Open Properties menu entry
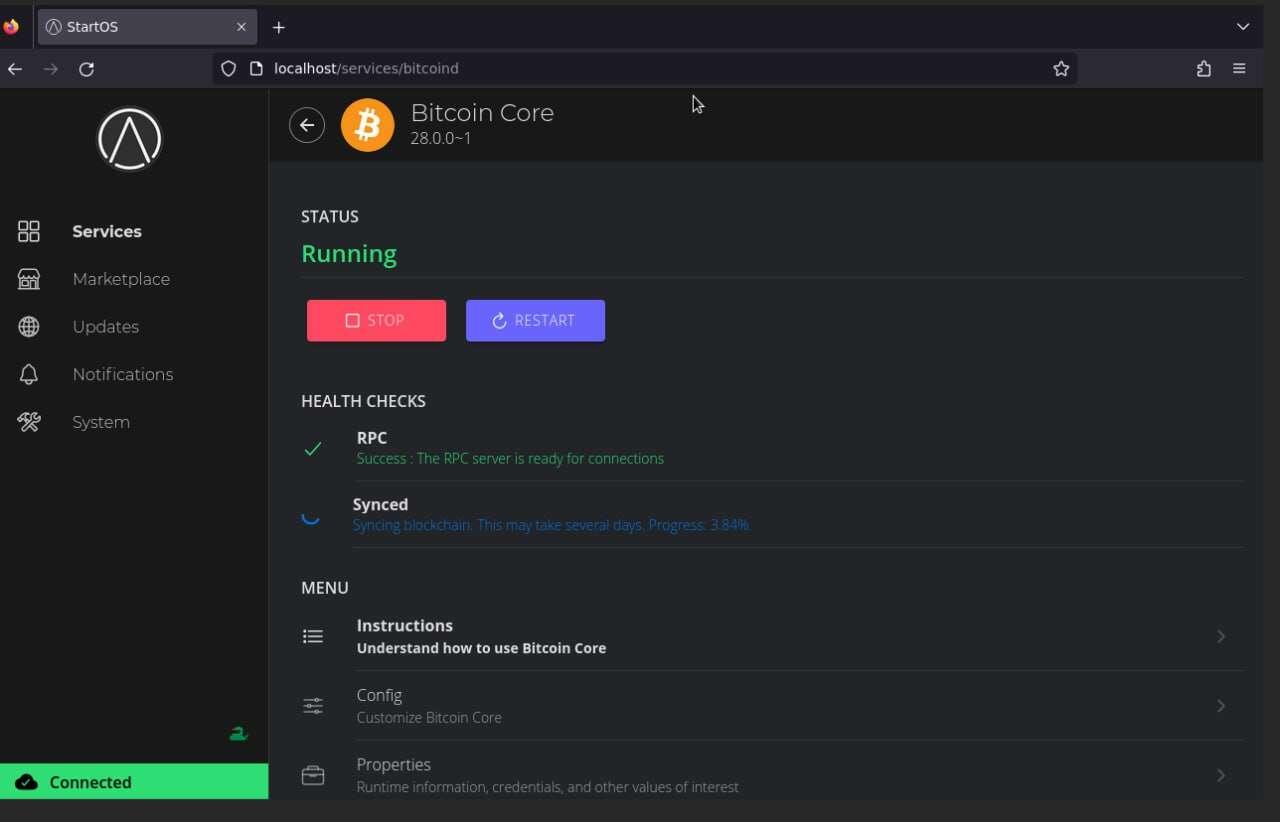Viewport: 1280px width, 822px height. click(x=772, y=775)
